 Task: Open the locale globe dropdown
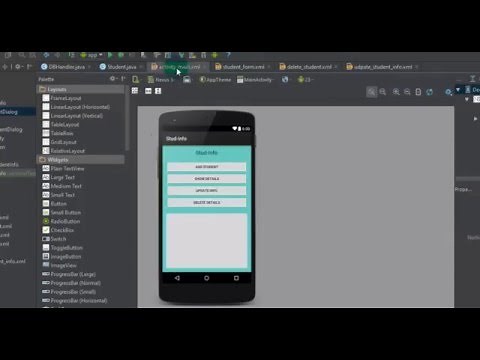pos(285,80)
